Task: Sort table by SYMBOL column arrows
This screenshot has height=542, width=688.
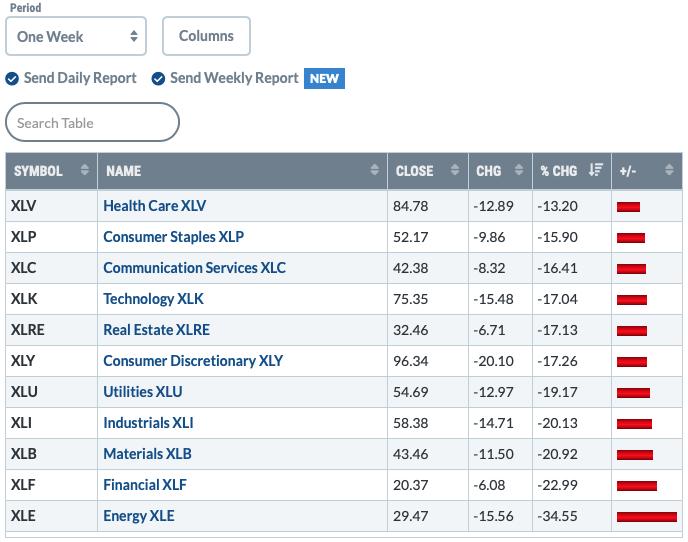Action: tap(85, 170)
